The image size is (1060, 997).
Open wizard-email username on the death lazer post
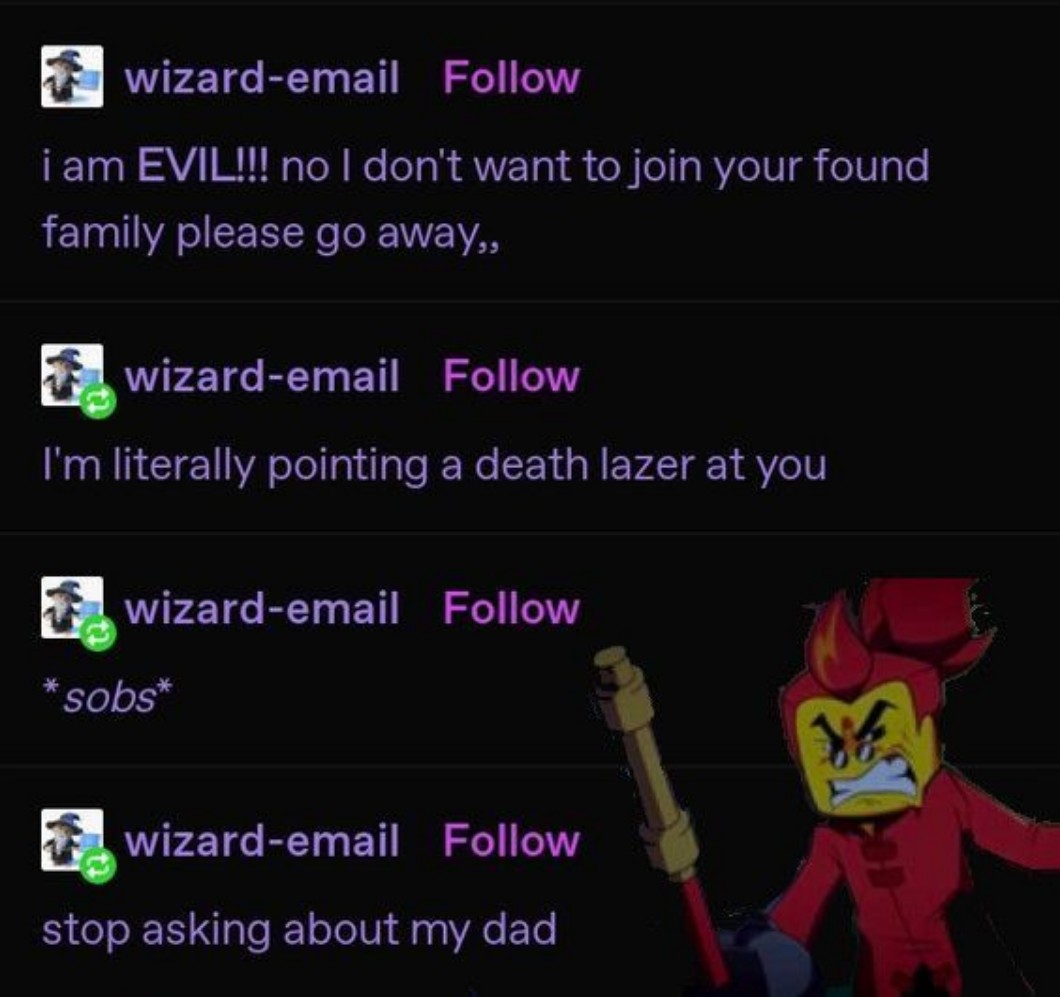coord(262,376)
